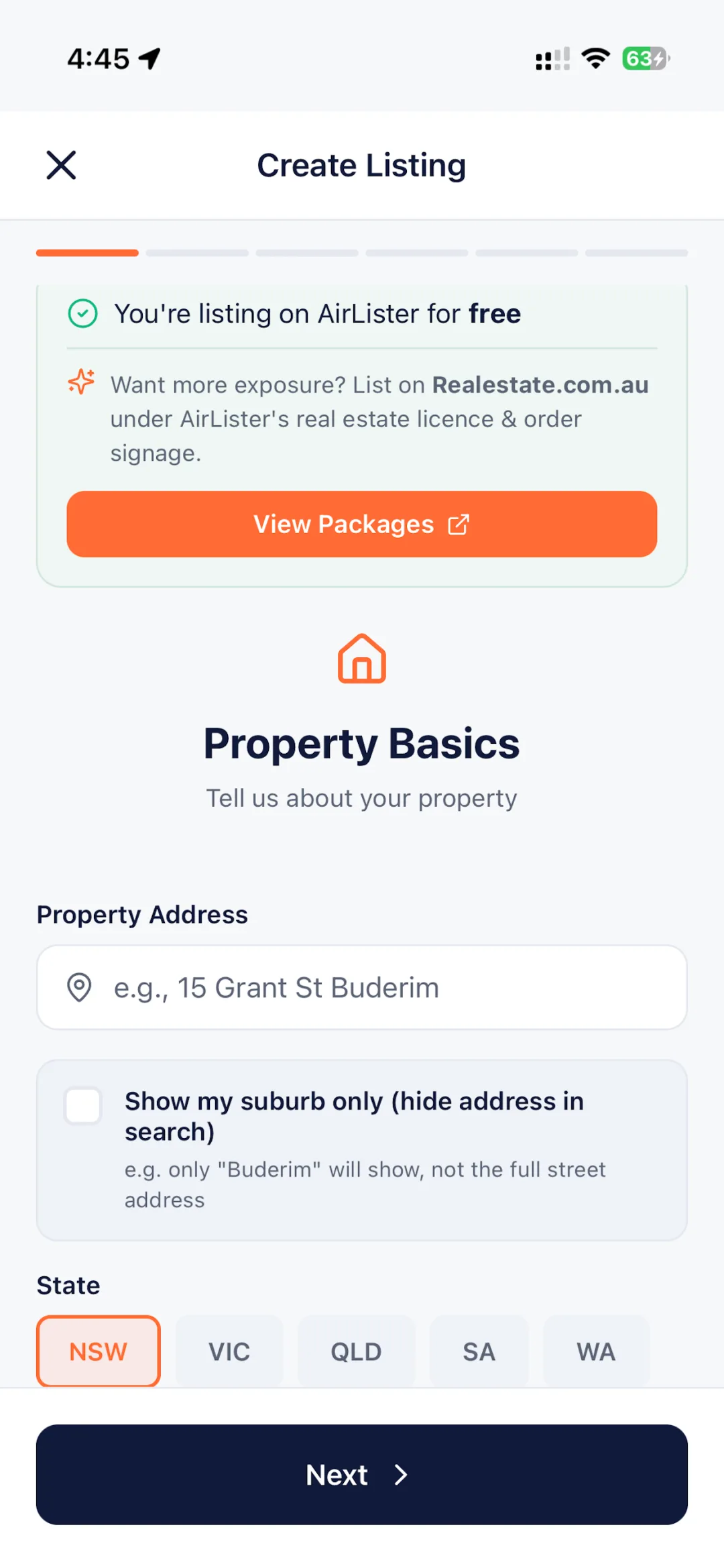Tap the first orange progress step segment
Screen dimensions: 724x1568
click(87, 253)
